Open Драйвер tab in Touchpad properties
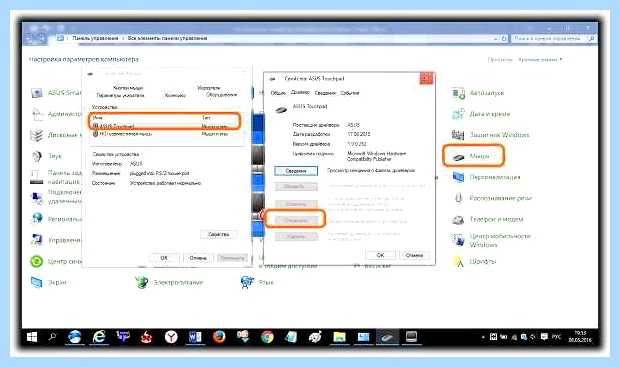The width and height of the screenshot is (620, 367). [300, 93]
